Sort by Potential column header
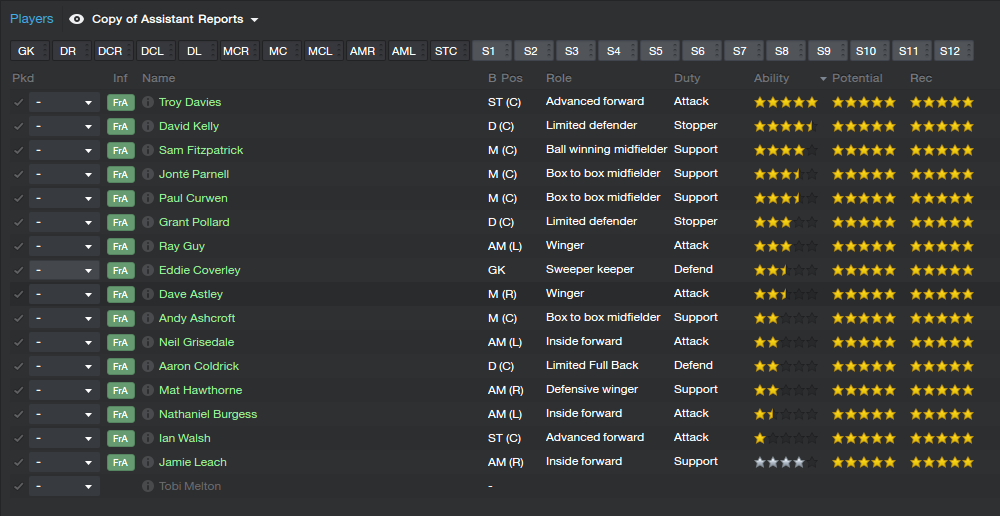Viewport: 1000px width, 516px height. [857, 78]
